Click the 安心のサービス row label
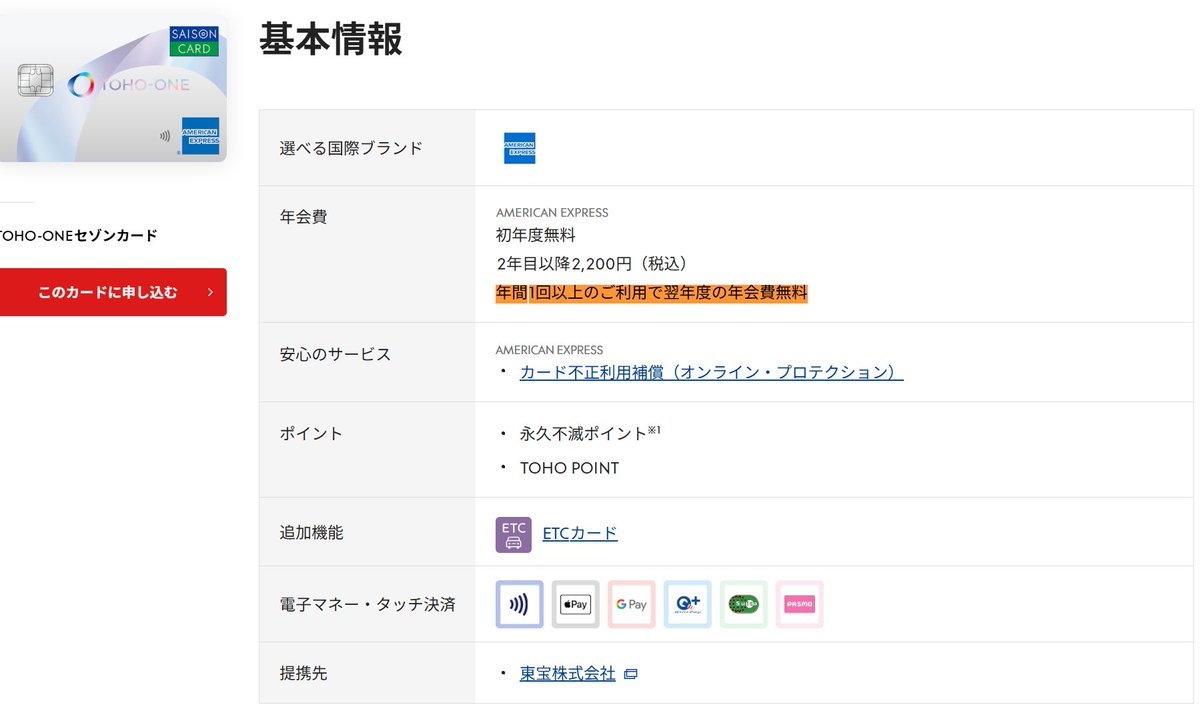This screenshot has width=1200, height=715. (335, 354)
